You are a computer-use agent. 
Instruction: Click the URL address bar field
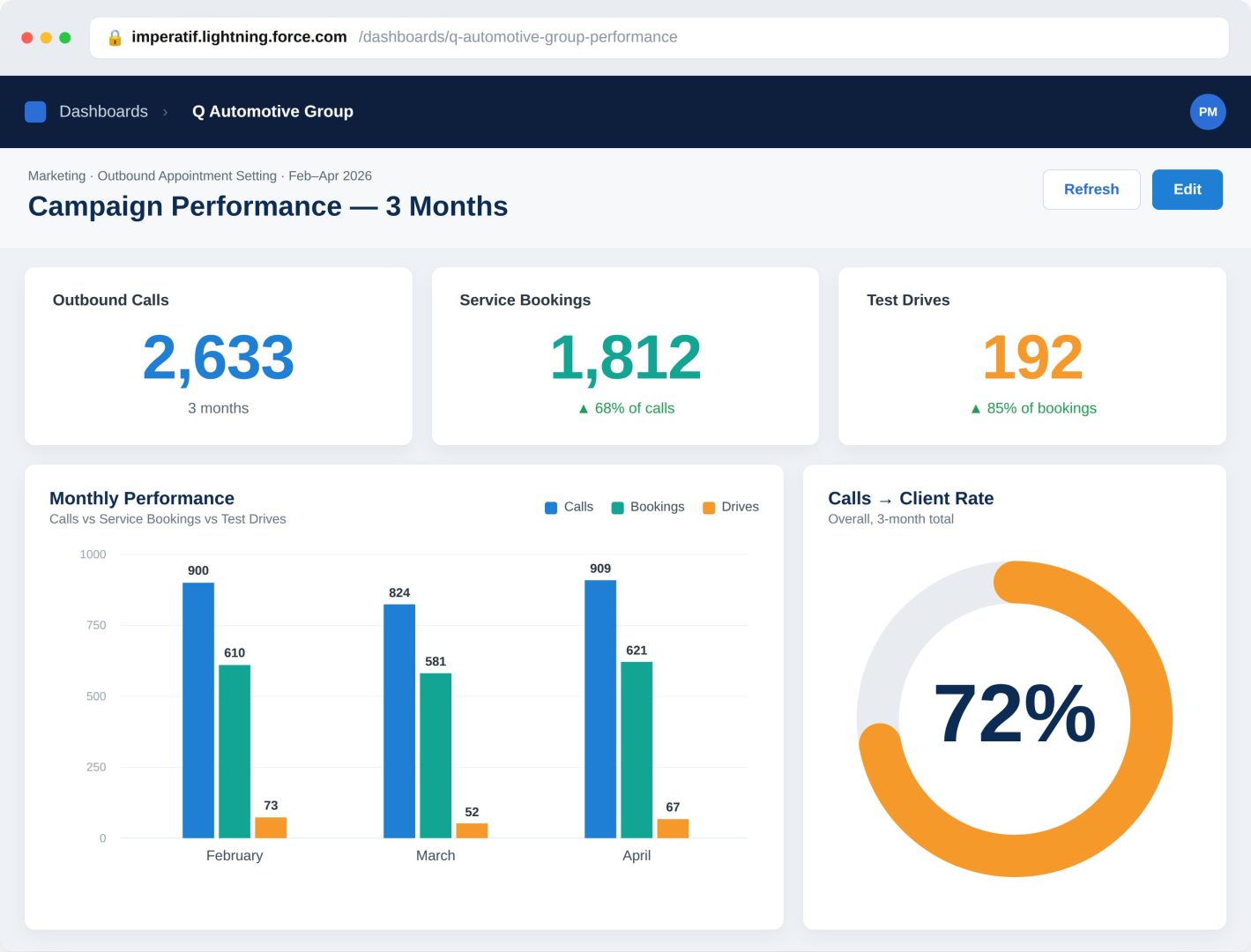point(659,38)
